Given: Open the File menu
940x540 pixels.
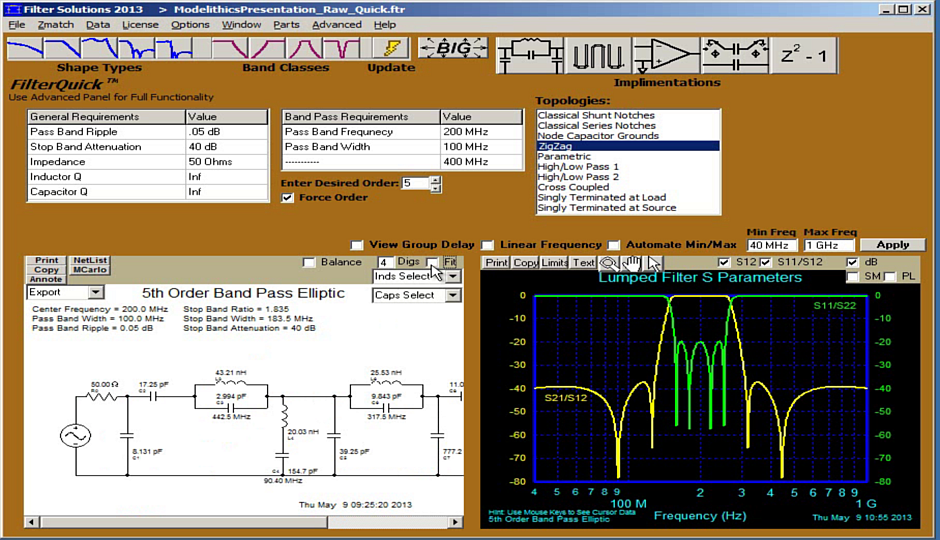Looking at the screenshot, I should (x=17, y=25).
